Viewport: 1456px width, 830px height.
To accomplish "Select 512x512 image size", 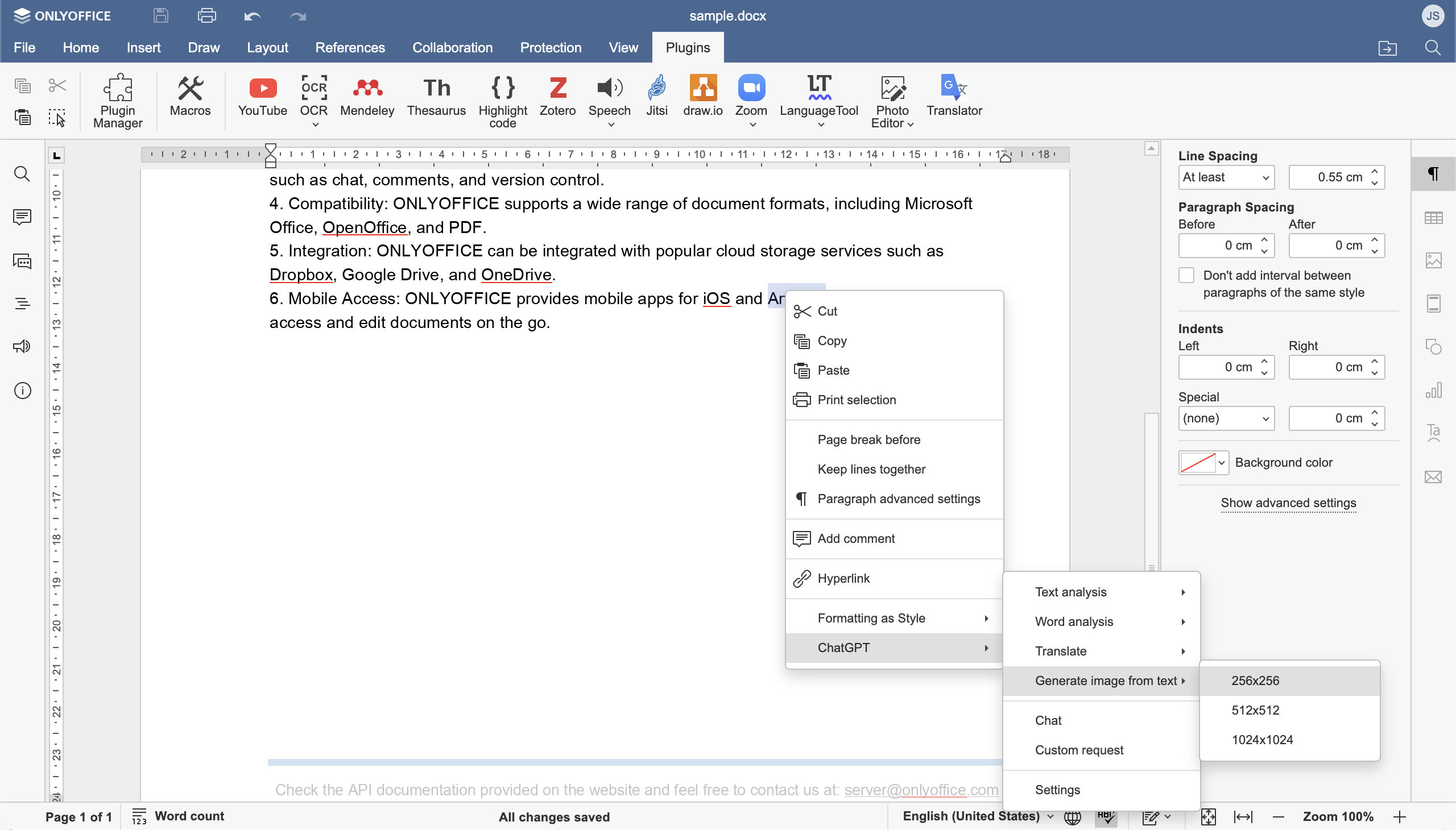I will point(1289,710).
